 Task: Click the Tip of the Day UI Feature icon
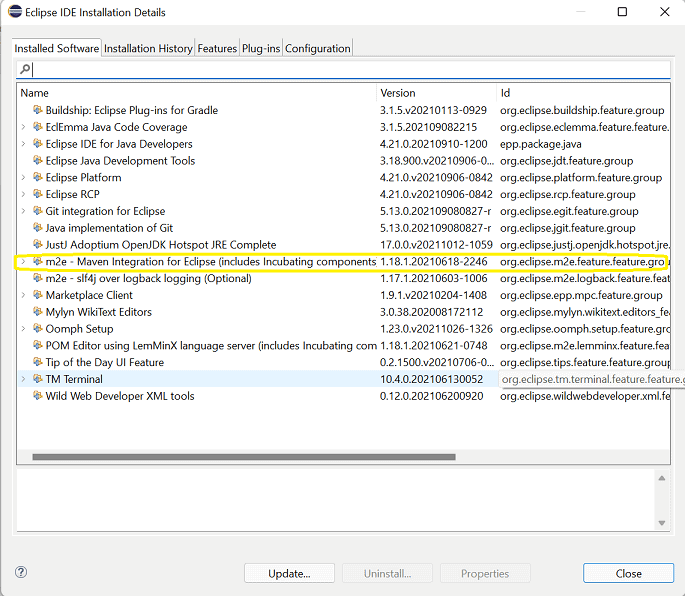tap(38, 362)
